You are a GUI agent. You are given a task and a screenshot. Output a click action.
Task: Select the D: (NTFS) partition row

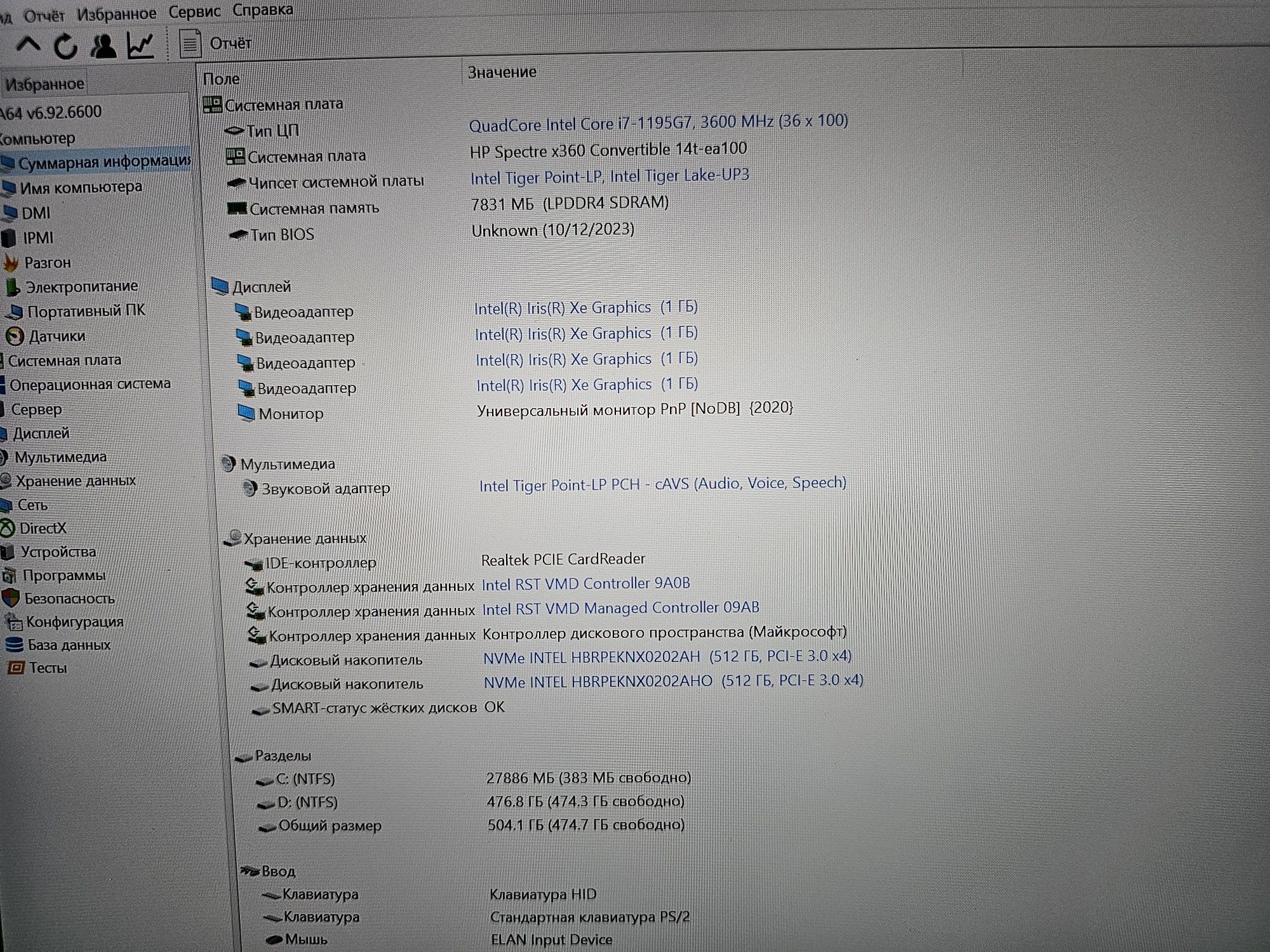(x=471, y=802)
